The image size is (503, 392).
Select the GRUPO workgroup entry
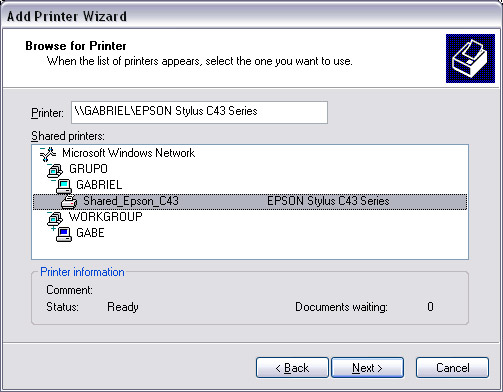click(88, 169)
